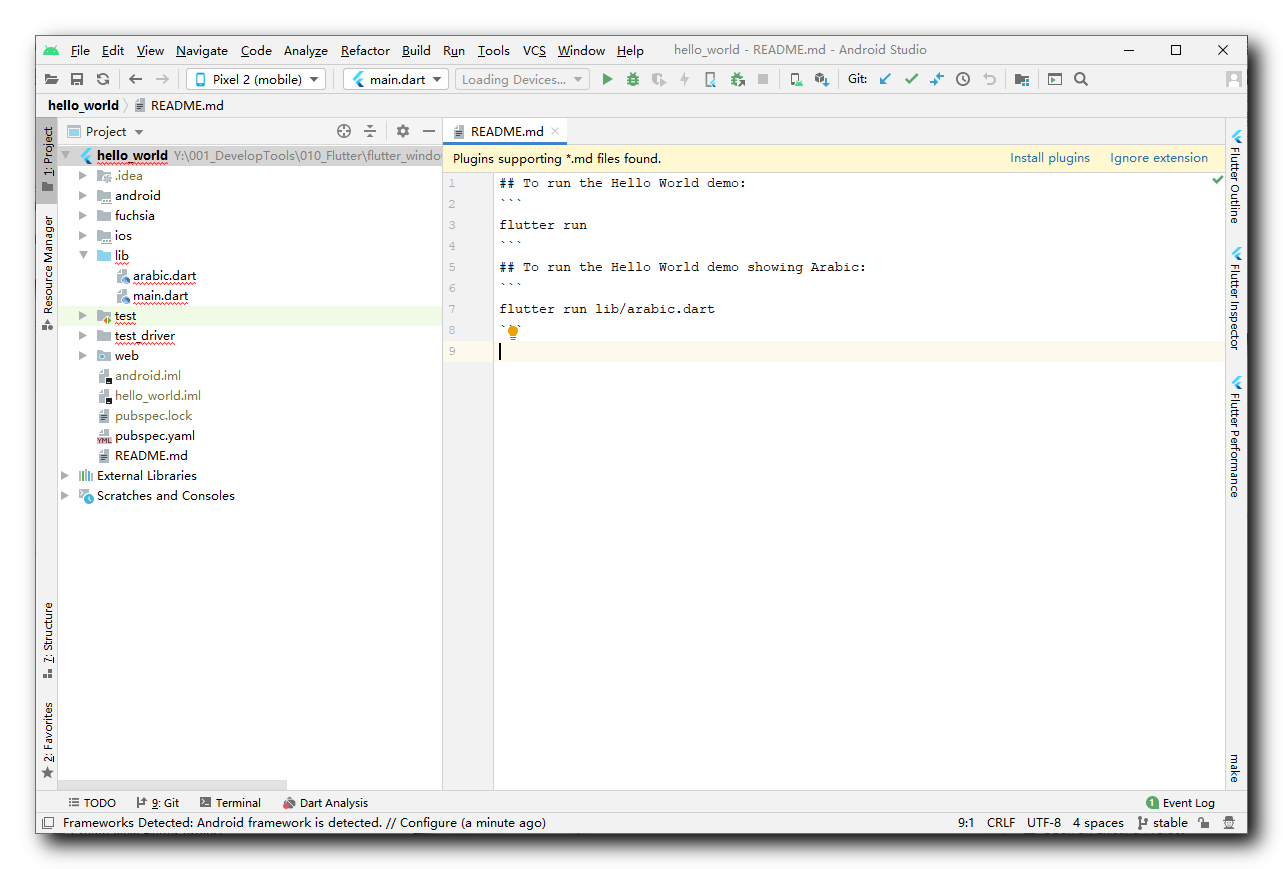Viewport: 1283px width, 869px height.
Task: Show Git history clock icon
Action: (963, 79)
